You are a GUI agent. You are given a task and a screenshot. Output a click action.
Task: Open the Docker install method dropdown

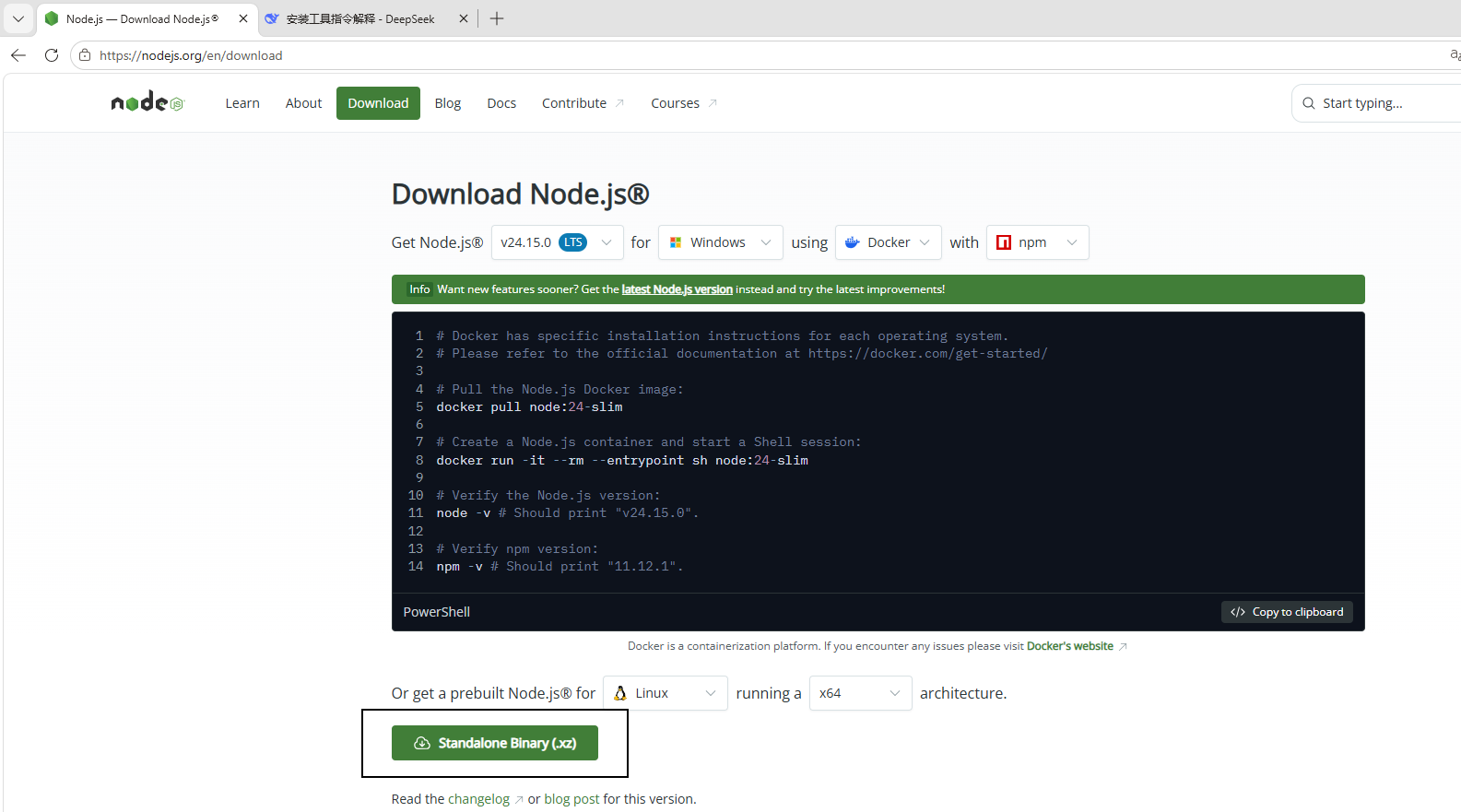pyautogui.click(x=889, y=242)
